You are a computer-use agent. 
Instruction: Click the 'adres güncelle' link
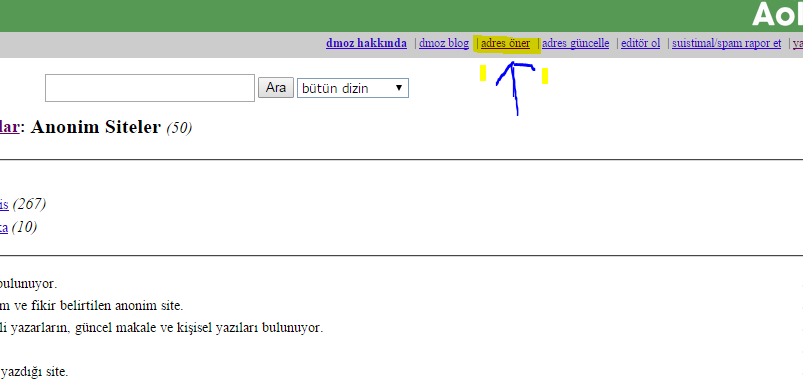point(576,44)
